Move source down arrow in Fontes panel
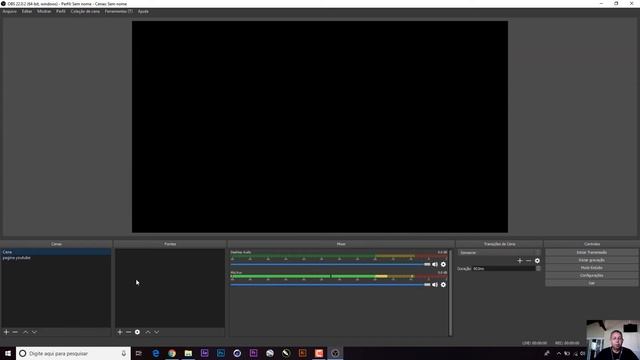 157,332
